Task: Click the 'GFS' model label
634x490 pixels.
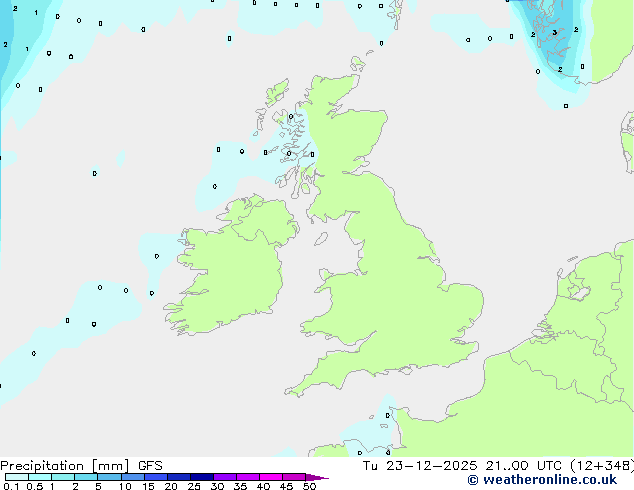Action: [150, 466]
